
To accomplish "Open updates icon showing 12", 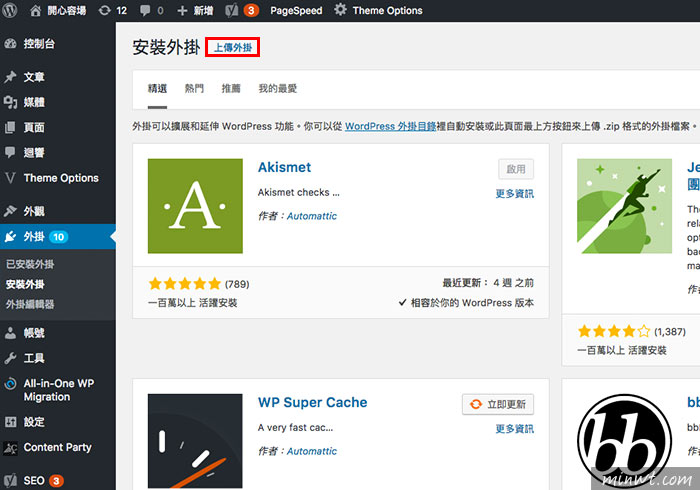I will click(104, 10).
